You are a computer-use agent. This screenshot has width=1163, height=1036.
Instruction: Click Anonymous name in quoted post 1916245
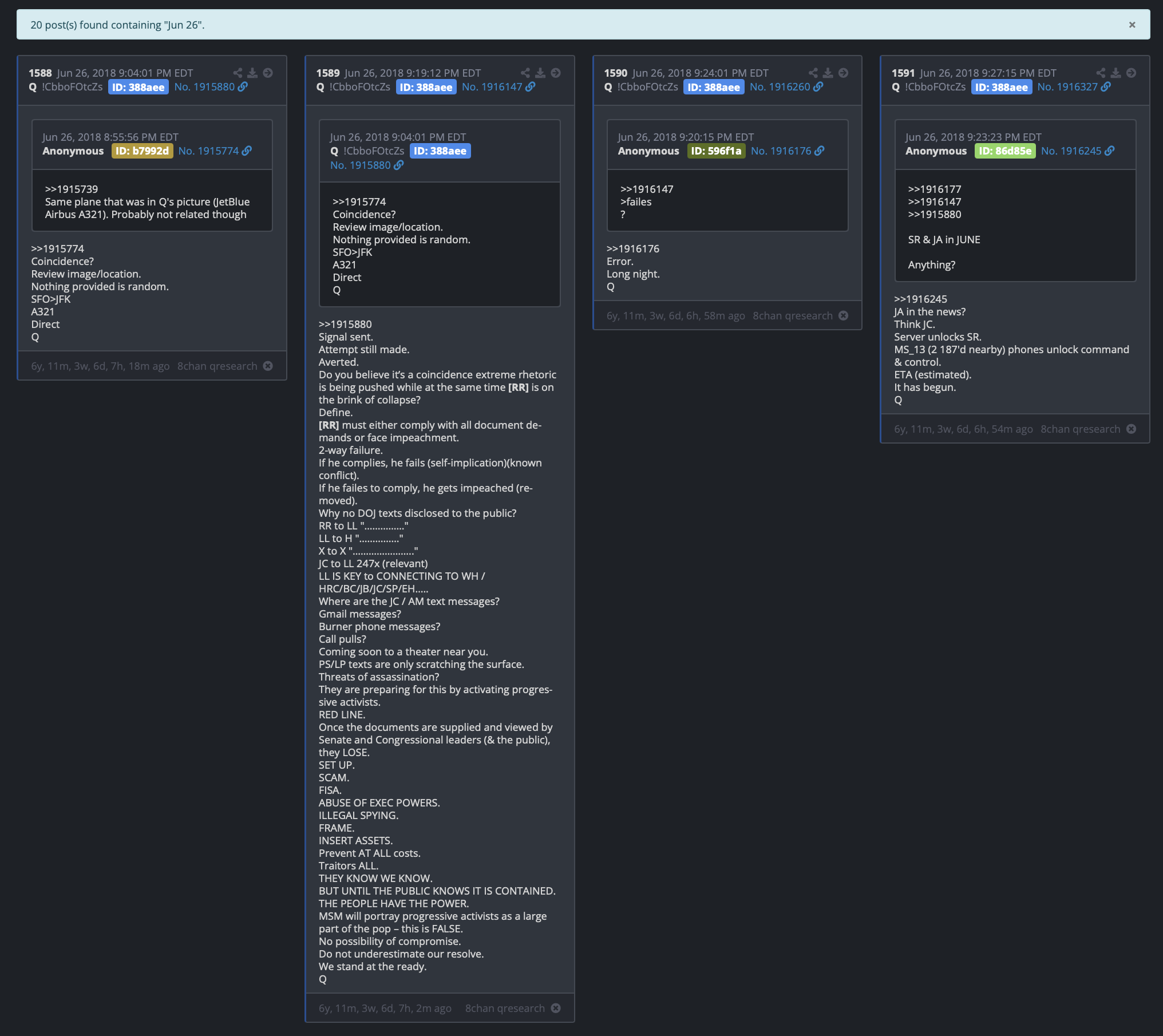[936, 151]
